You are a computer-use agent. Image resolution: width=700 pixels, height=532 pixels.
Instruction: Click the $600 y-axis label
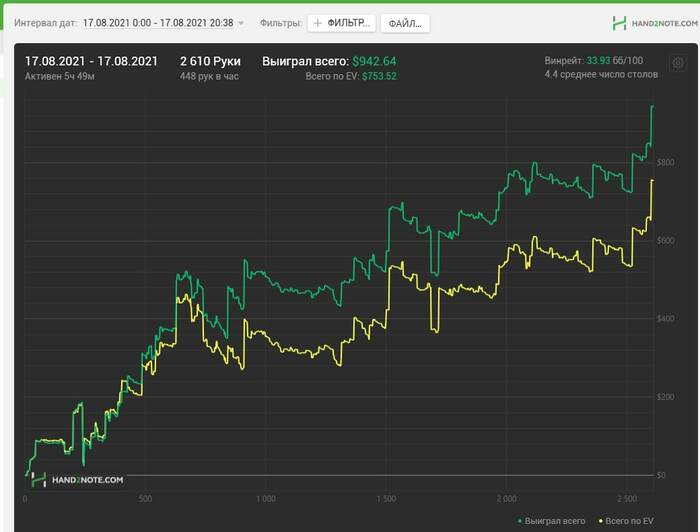(x=665, y=241)
